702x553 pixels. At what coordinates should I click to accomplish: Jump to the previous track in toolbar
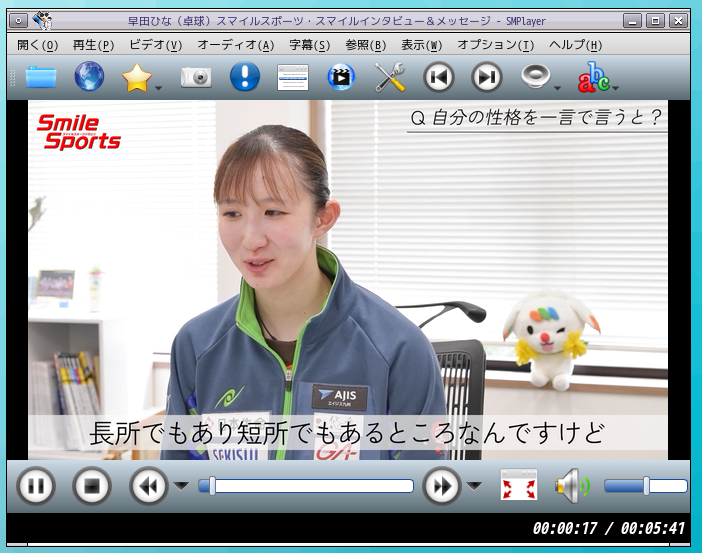(438, 77)
